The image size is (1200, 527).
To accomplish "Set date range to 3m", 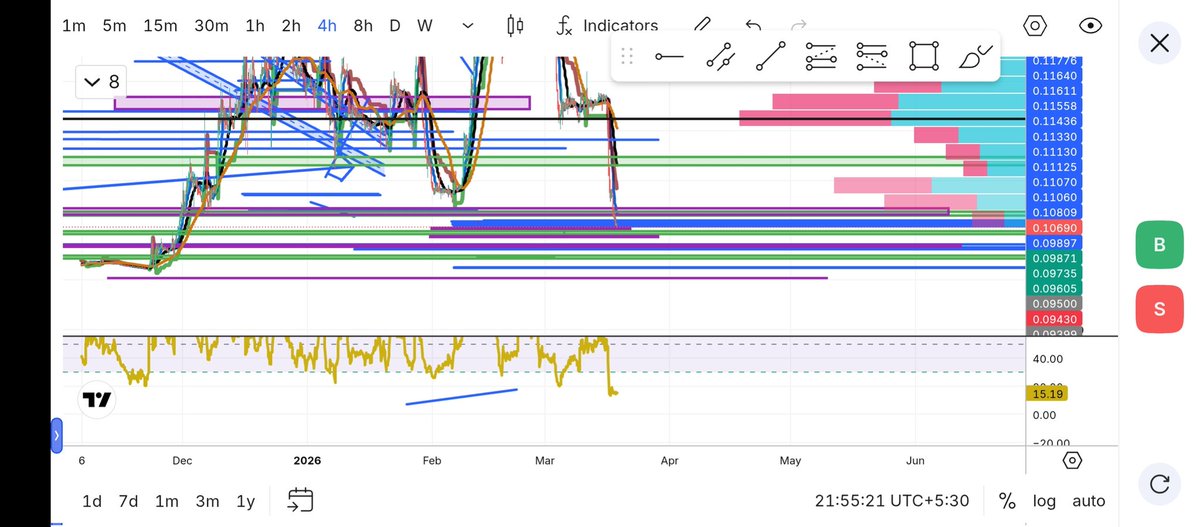I will click(207, 501).
